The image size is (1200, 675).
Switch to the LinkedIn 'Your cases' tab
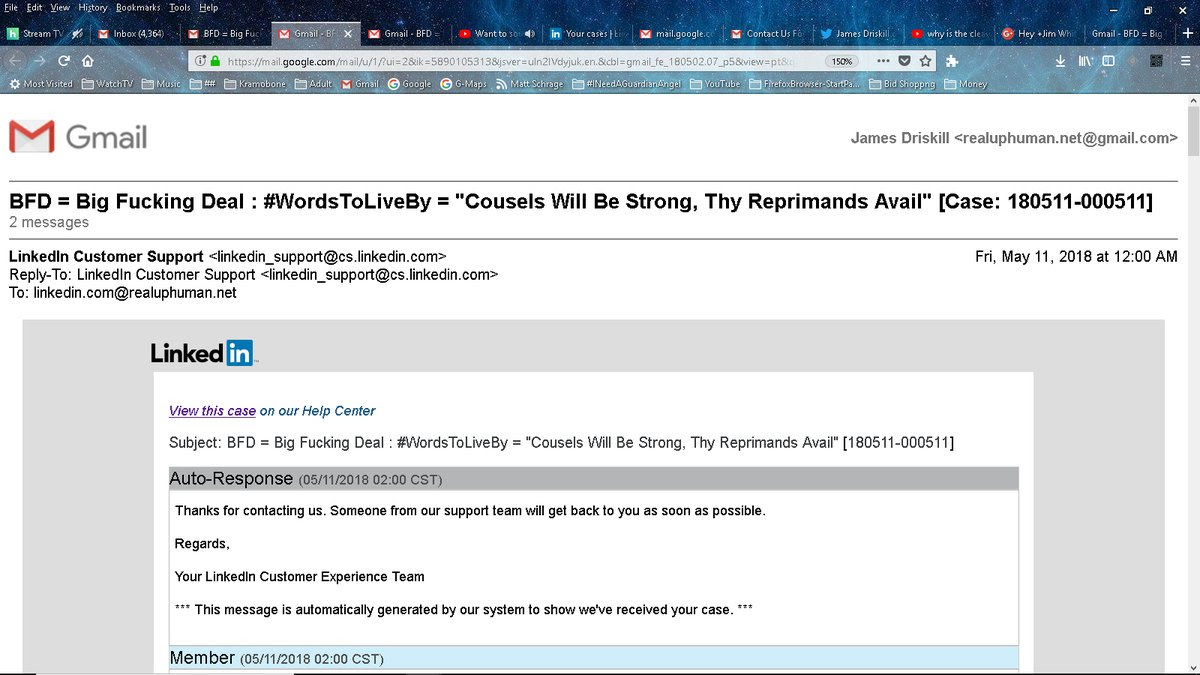[585, 34]
